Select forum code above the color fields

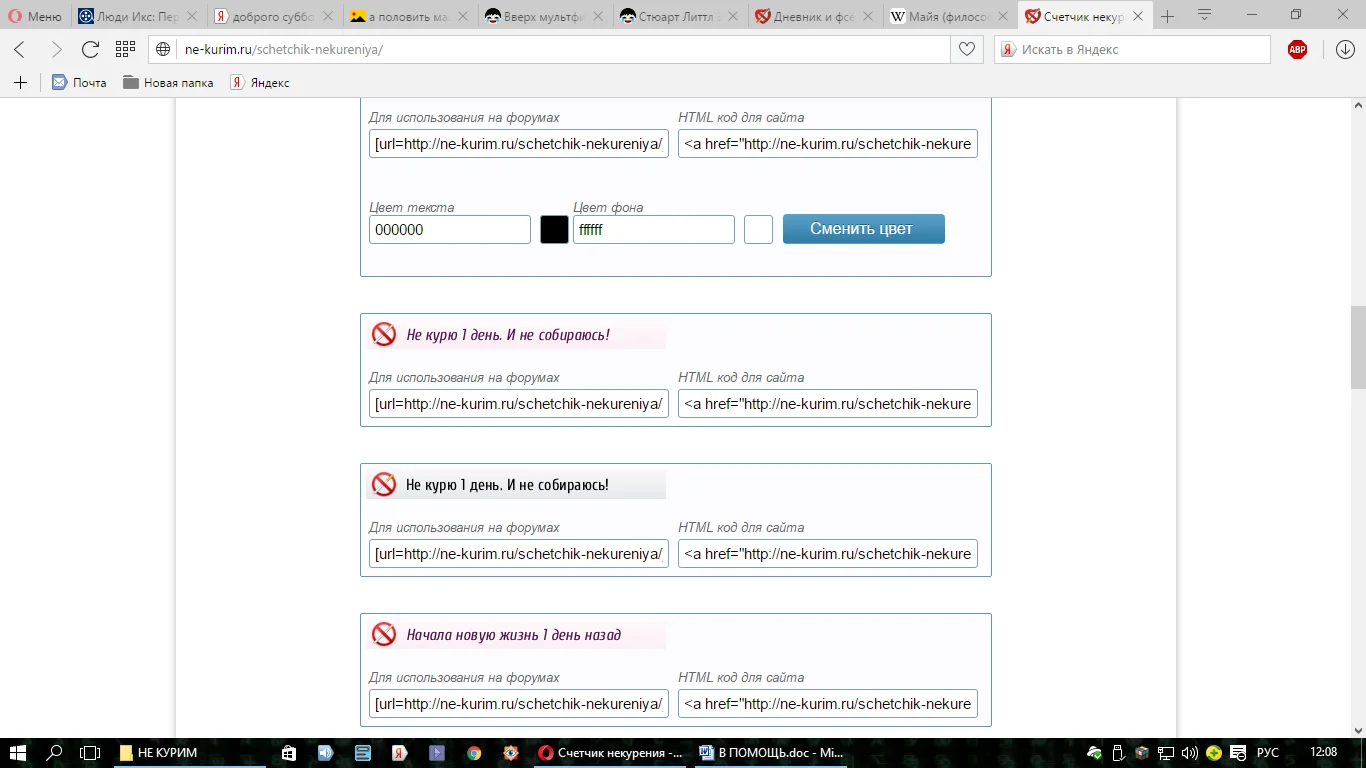519,143
